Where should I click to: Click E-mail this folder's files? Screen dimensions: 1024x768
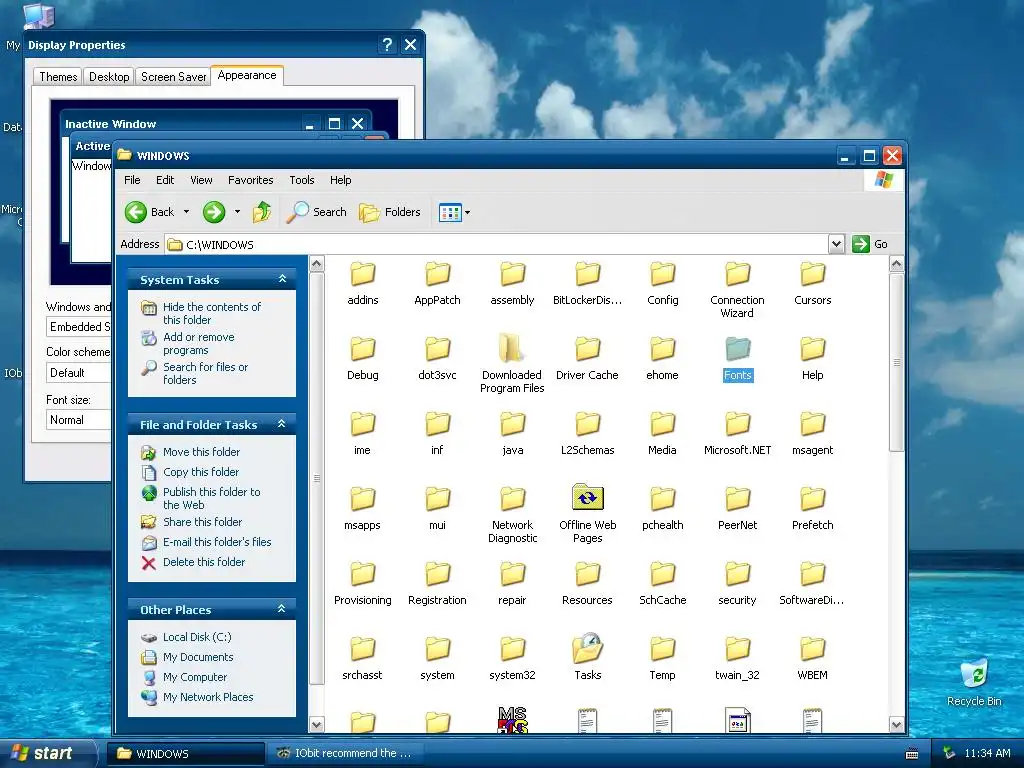217,542
